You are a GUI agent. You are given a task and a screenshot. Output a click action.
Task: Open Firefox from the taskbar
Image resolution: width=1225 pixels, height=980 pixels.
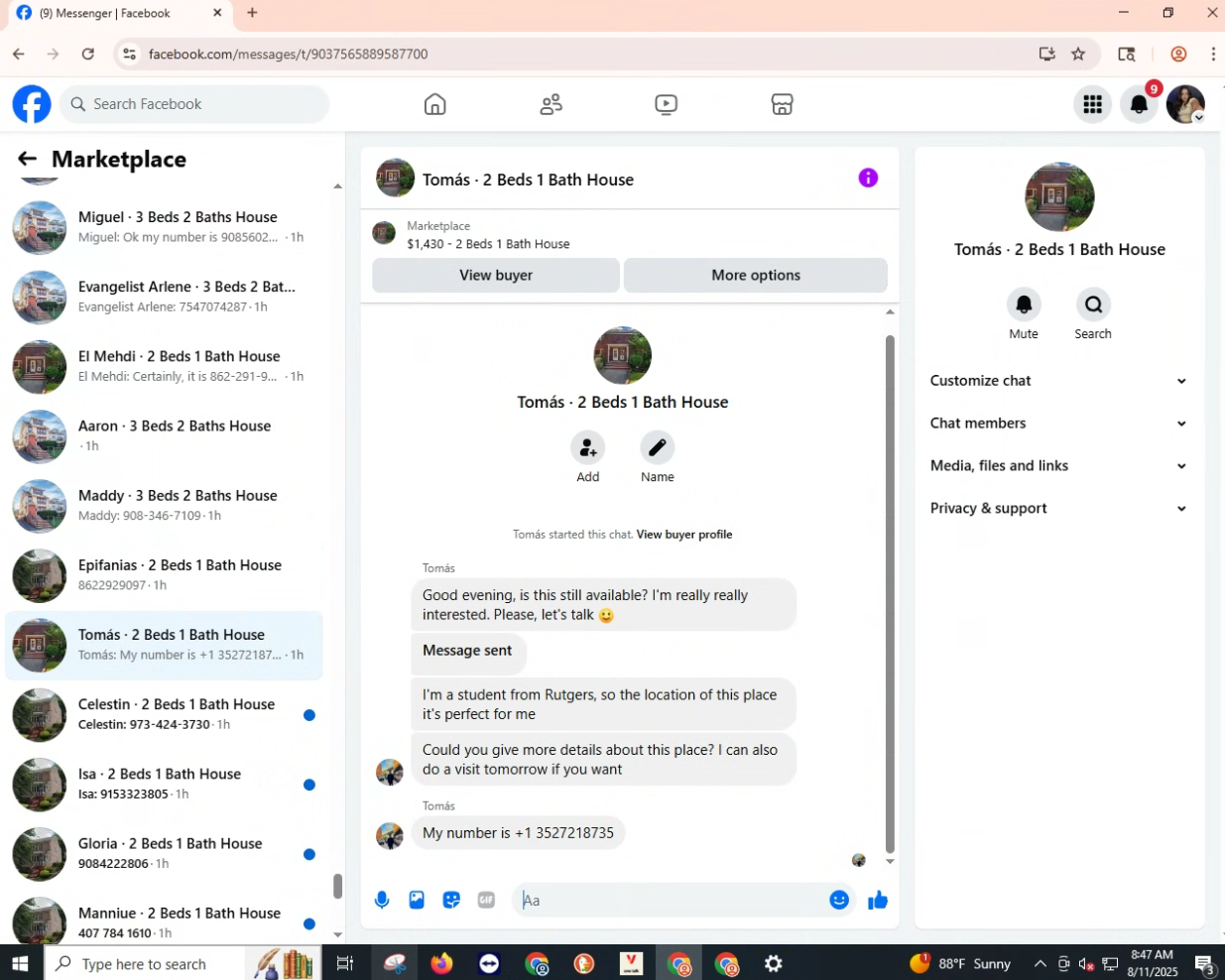click(441, 963)
